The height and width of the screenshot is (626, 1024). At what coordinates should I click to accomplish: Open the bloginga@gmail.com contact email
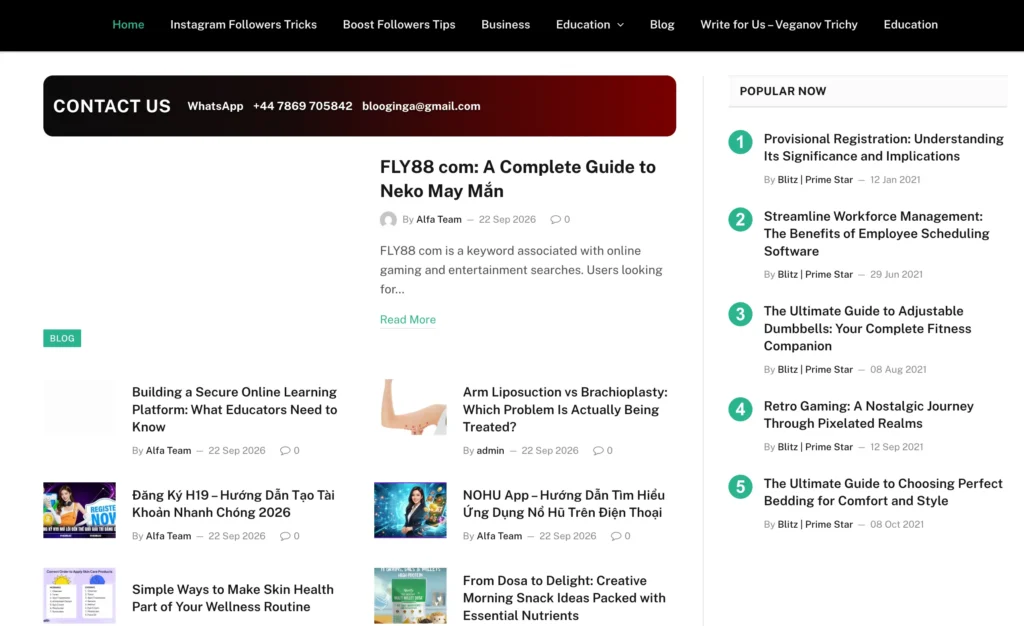pyautogui.click(x=421, y=106)
